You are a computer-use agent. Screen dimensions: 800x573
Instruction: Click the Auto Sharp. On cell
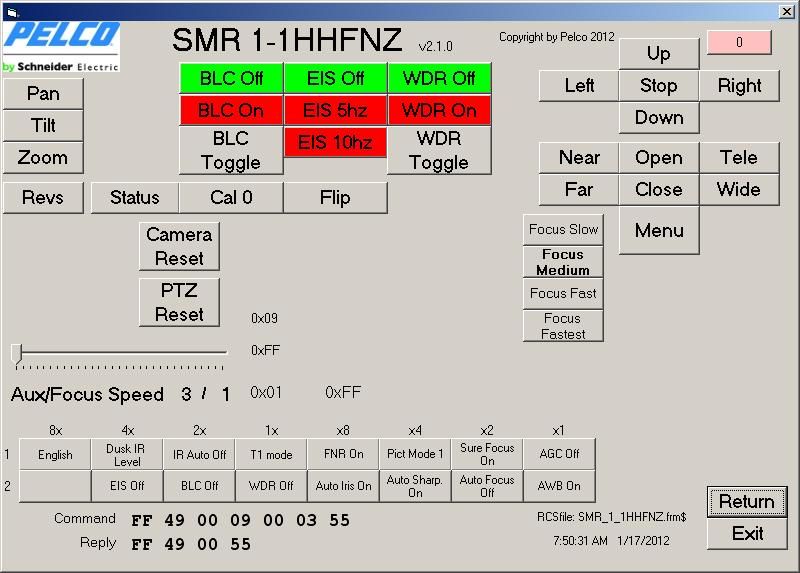pos(415,486)
